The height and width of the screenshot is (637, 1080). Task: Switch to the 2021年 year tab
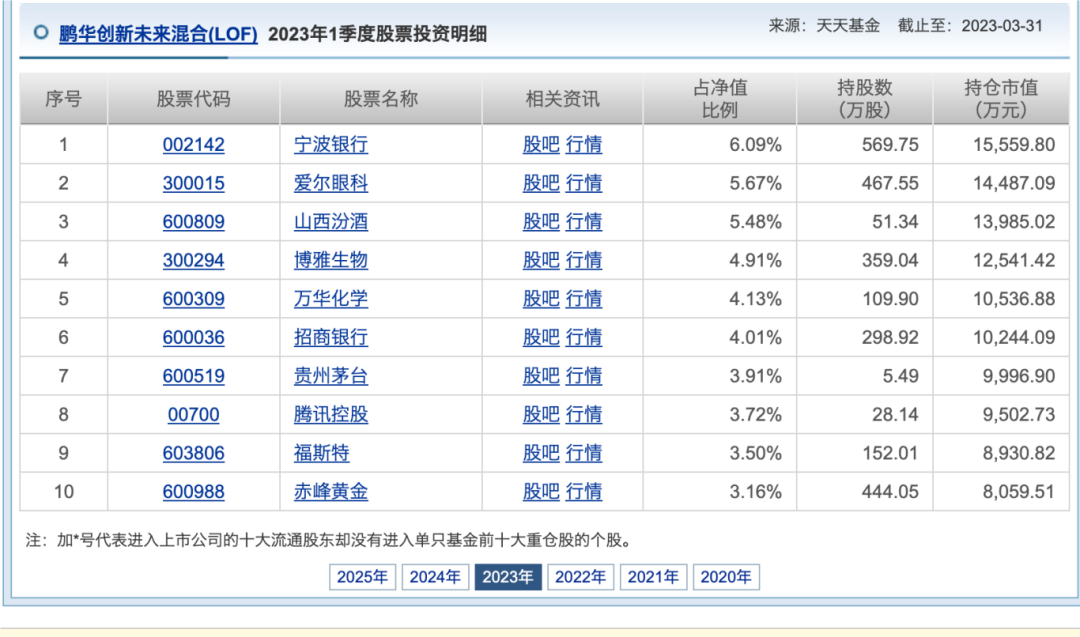(x=654, y=577)
